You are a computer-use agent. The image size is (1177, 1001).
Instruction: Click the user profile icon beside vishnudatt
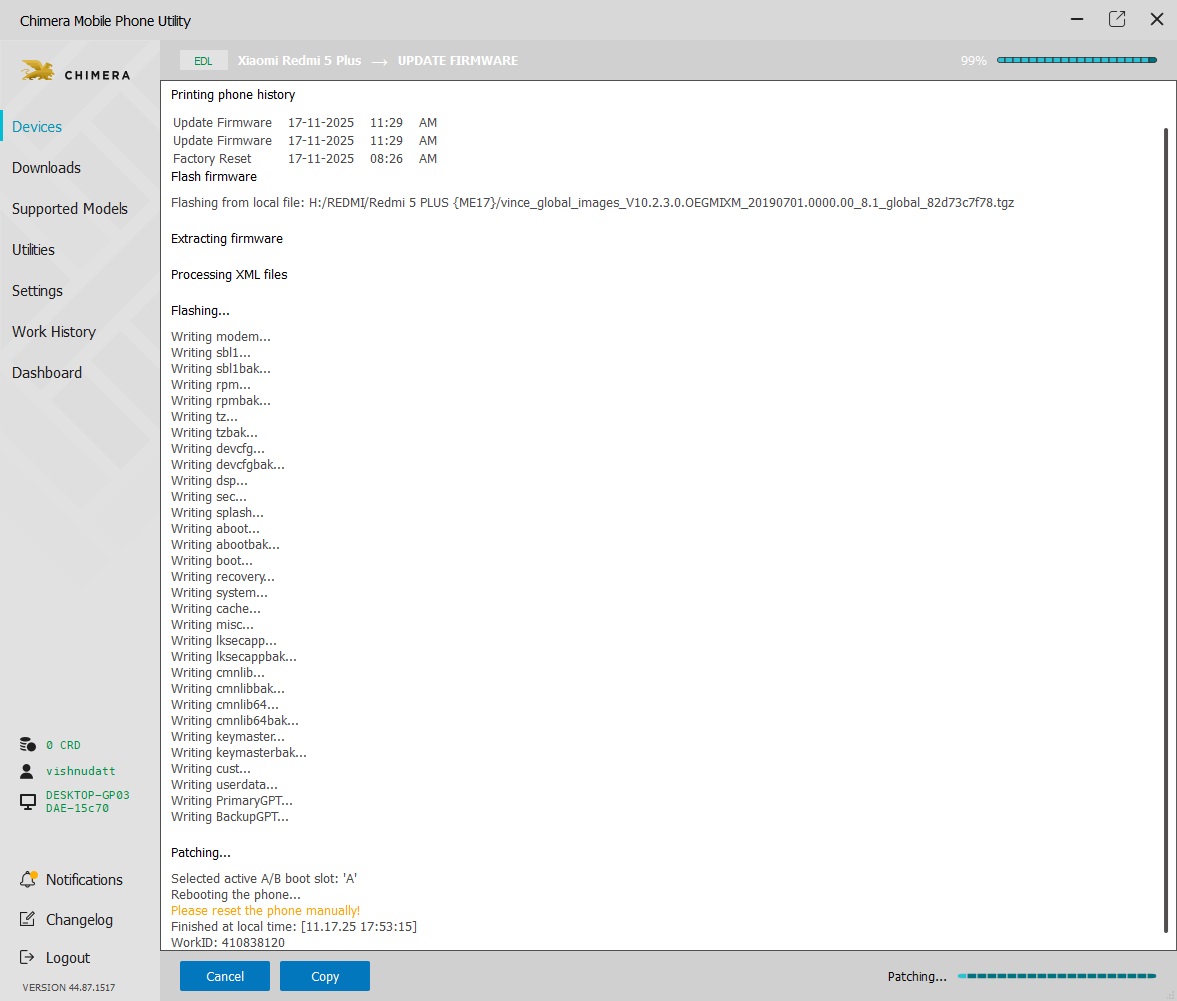coord(27,771)
